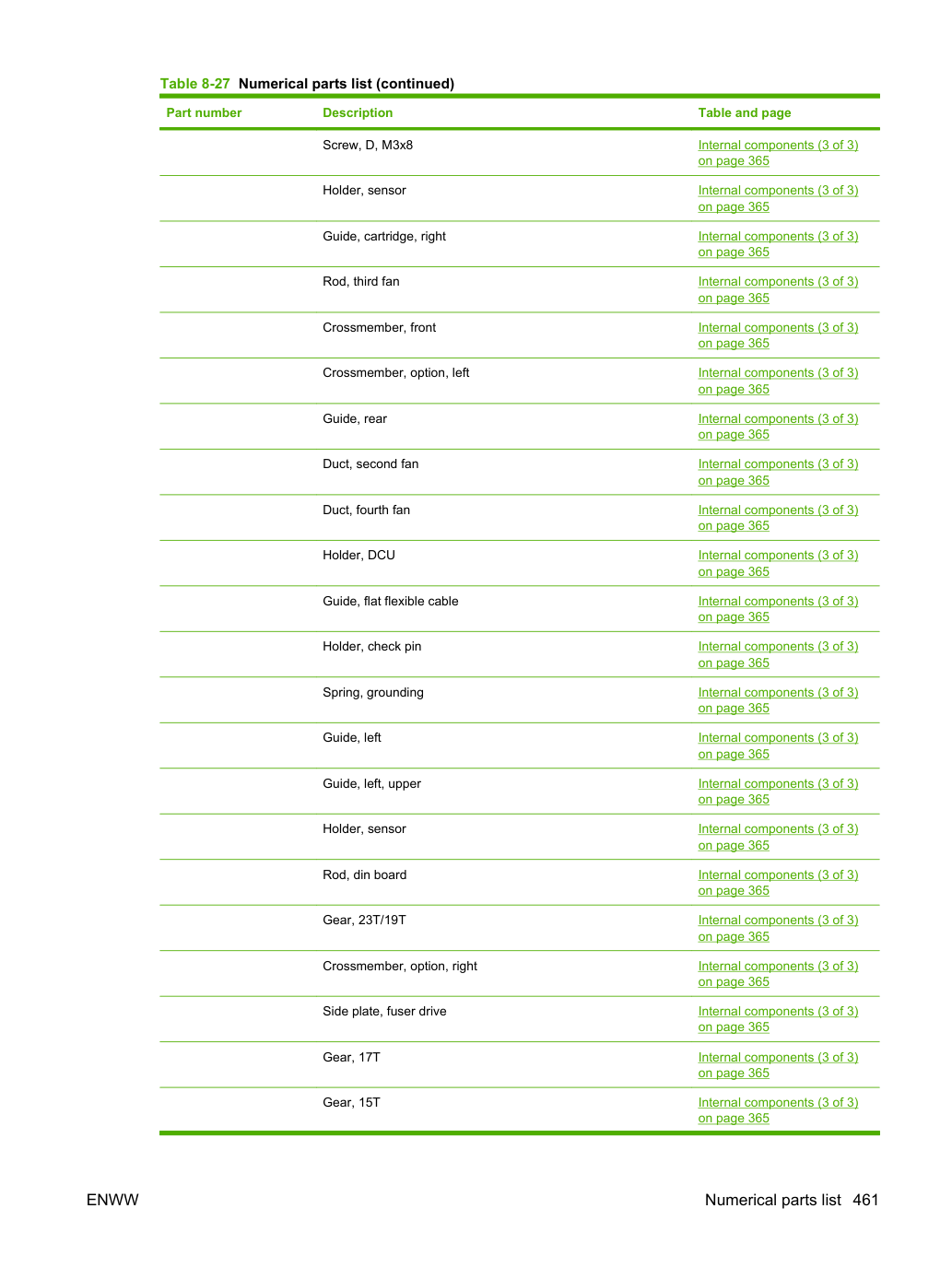
Task: Click the link for Crossmember, front
Action: tap(778, 335)
